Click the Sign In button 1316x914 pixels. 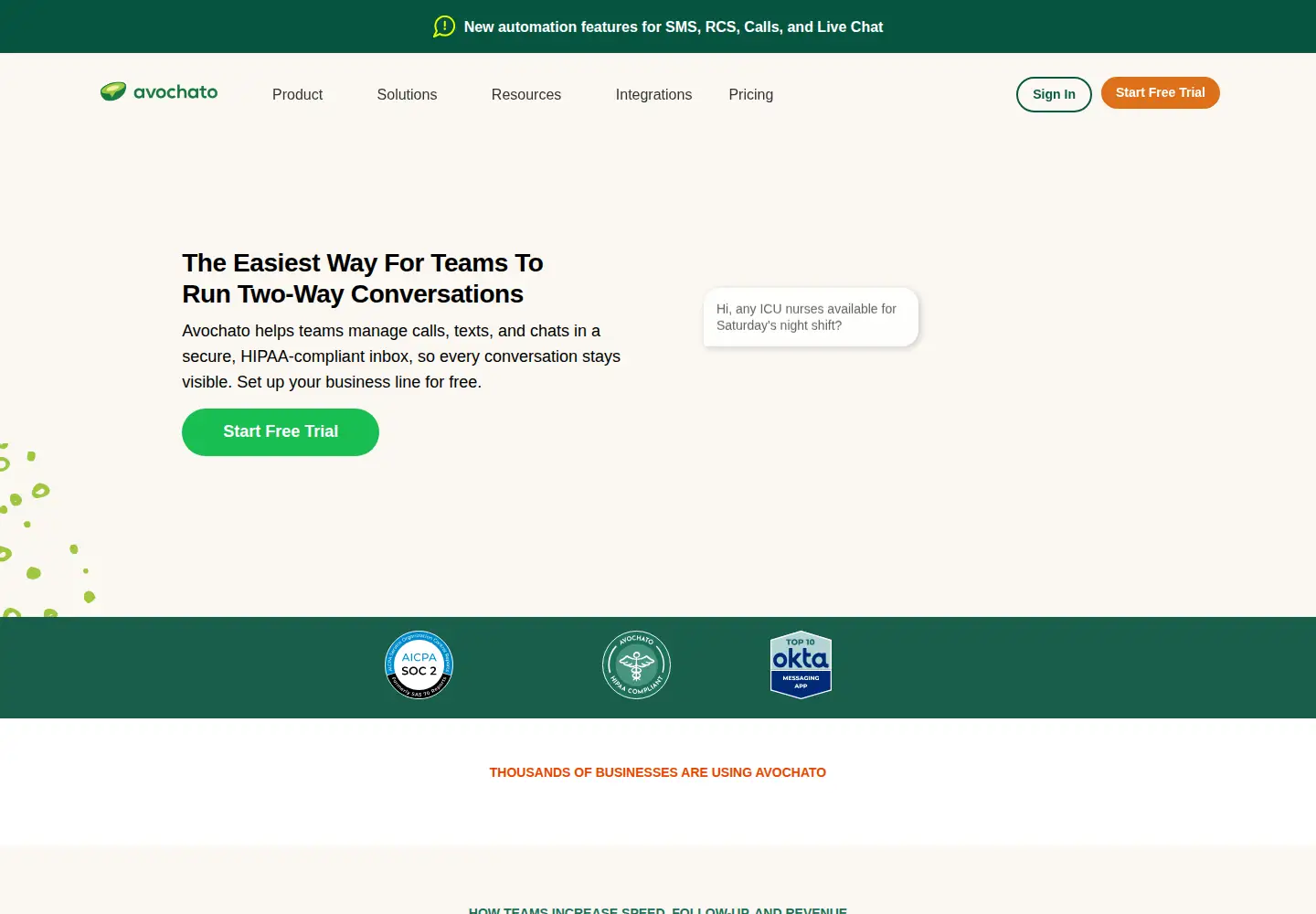click(1054, 94)
